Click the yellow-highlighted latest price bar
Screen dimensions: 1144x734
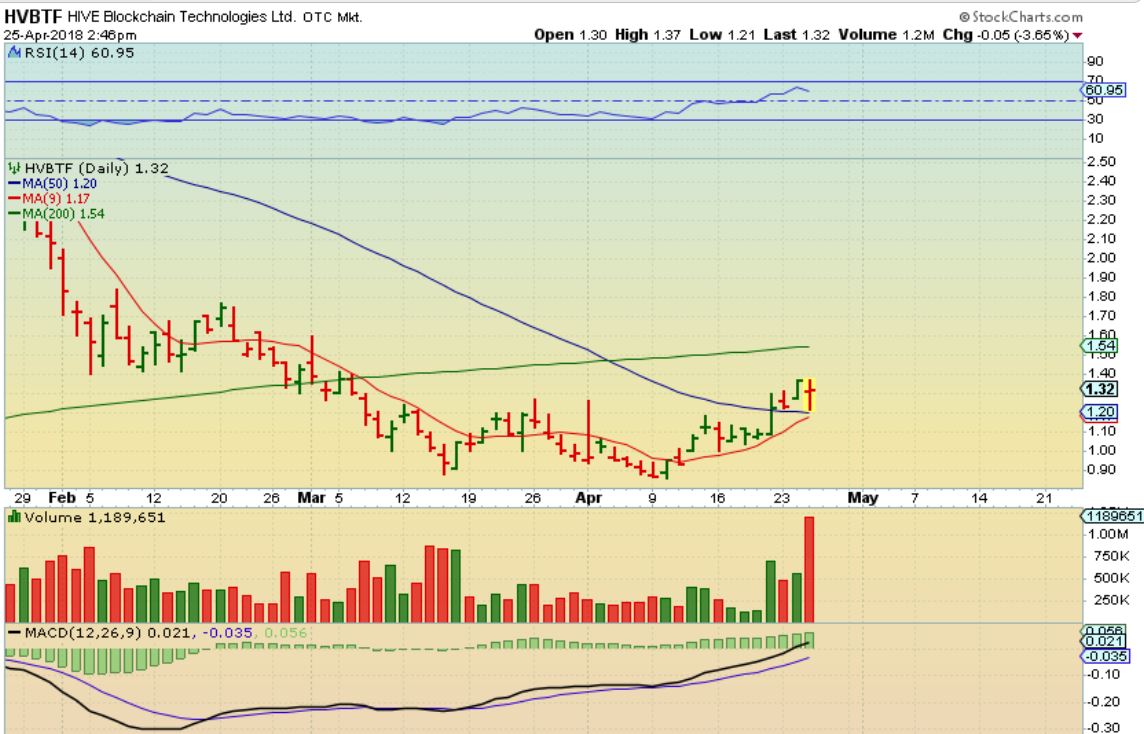tap(809, 395)
